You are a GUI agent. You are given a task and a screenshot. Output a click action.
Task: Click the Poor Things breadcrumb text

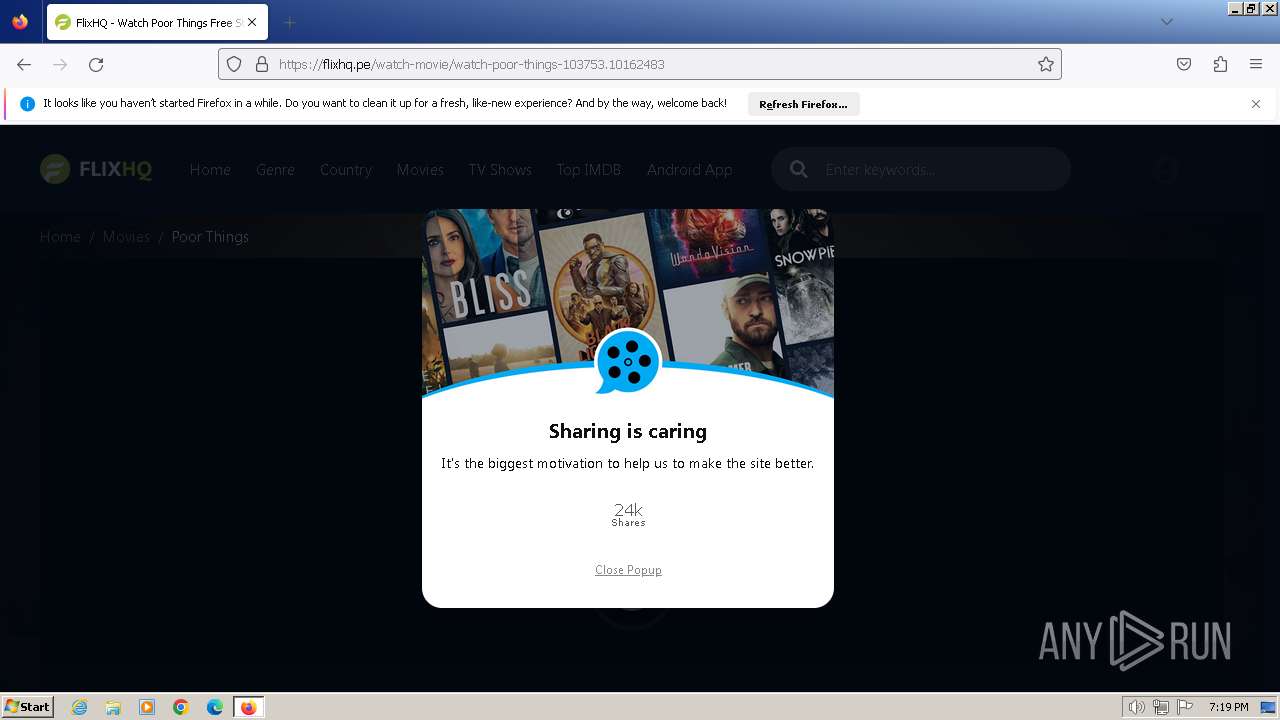pyautogui.click(x=210, y=237)
